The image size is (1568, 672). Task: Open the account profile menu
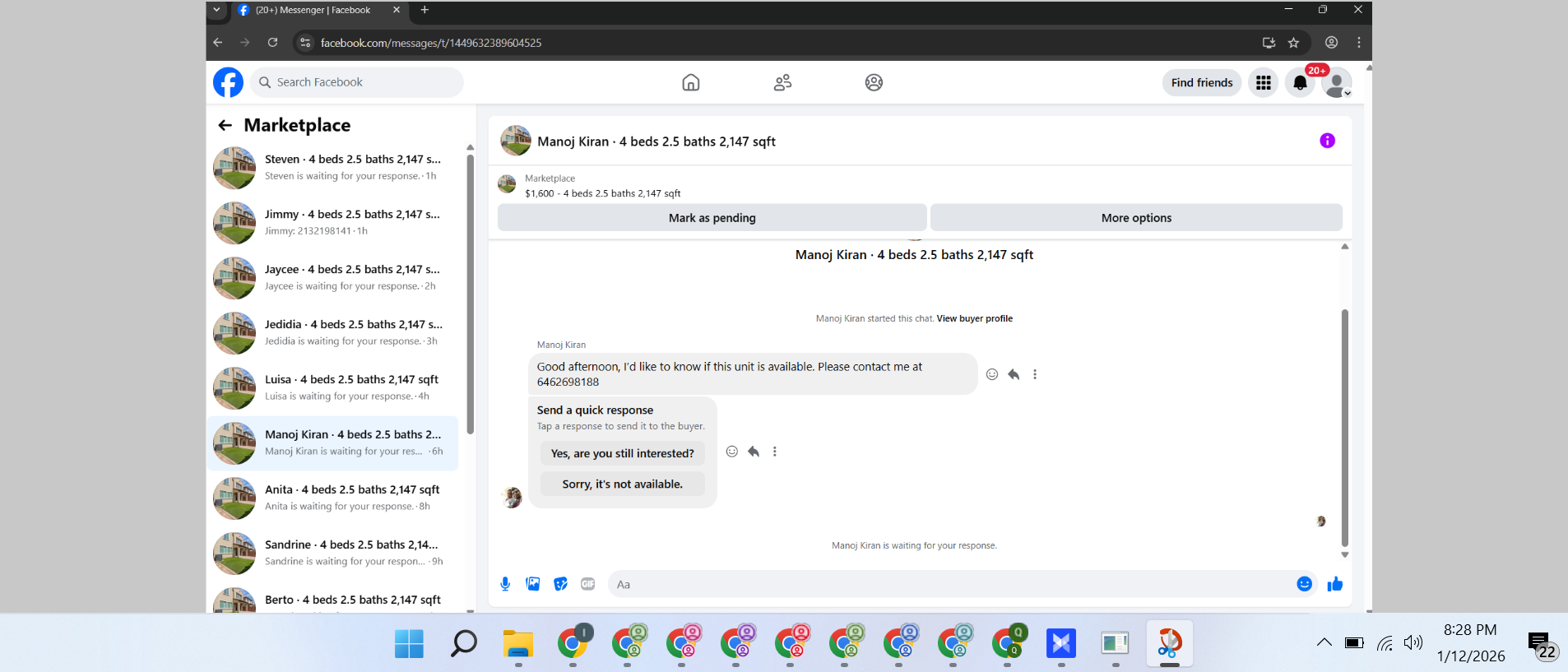tap(1337, 82)
